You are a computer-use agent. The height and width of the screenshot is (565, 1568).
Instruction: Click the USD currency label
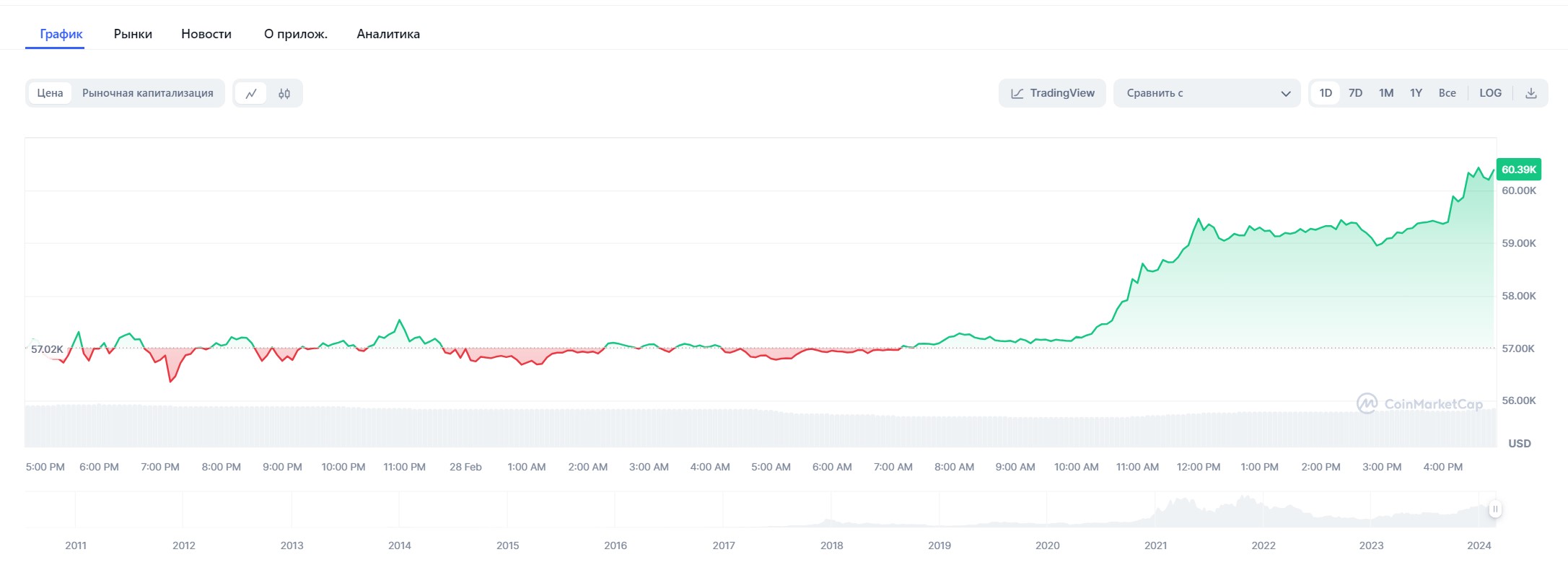tap(1520, 444)
